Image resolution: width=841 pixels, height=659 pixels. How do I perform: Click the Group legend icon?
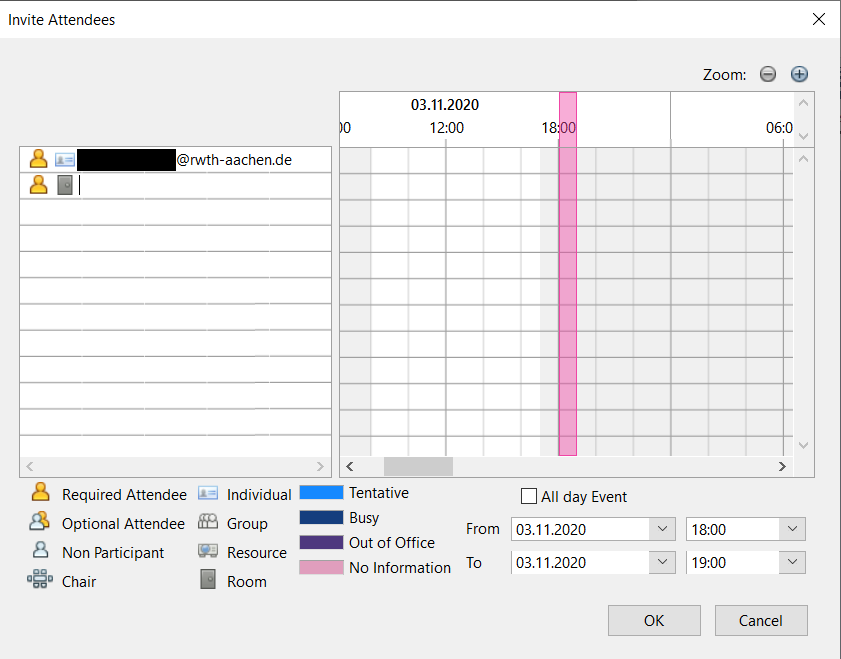pos(208,522)
